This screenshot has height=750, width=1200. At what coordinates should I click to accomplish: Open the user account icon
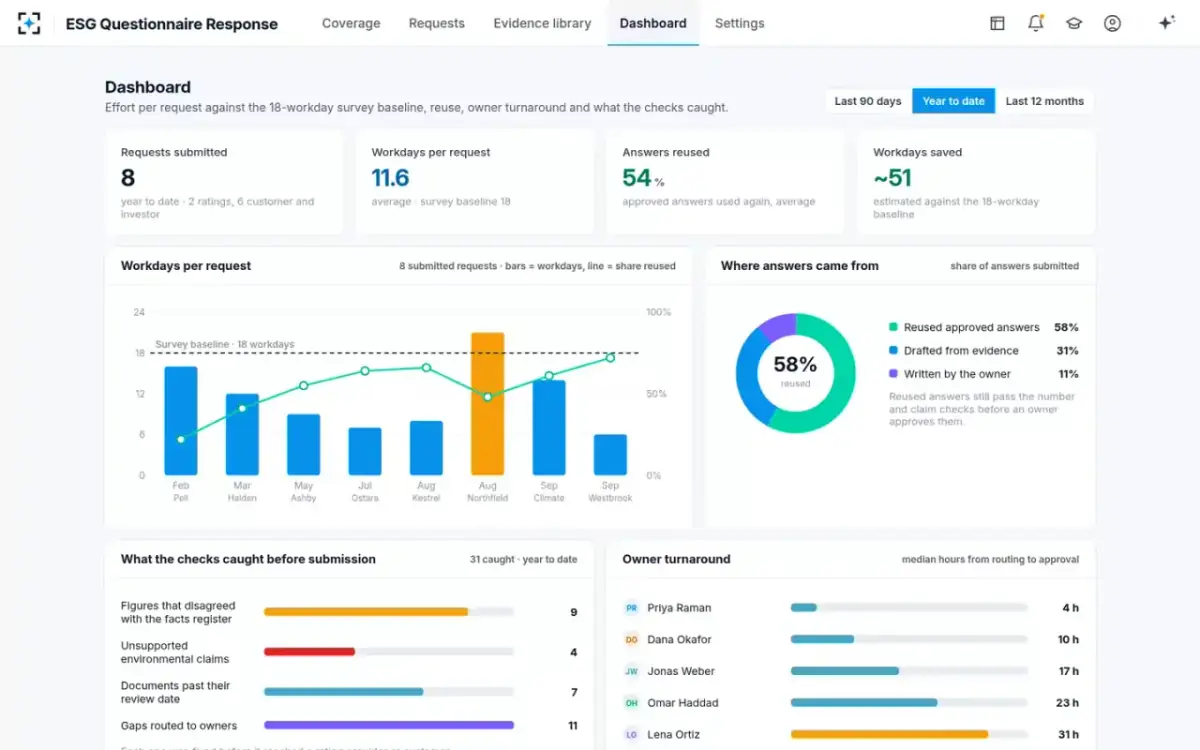pyautogui.click(x=1112, y=23)
